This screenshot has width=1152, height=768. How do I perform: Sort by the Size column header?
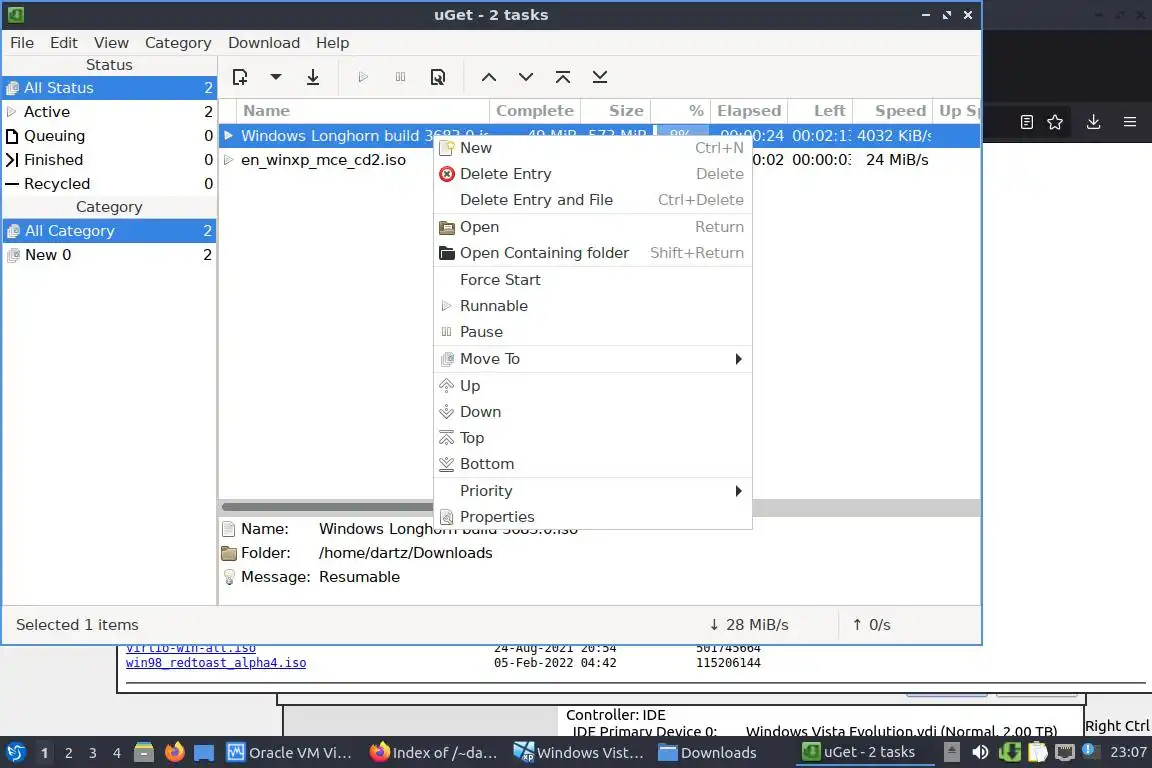coord(616,111)
